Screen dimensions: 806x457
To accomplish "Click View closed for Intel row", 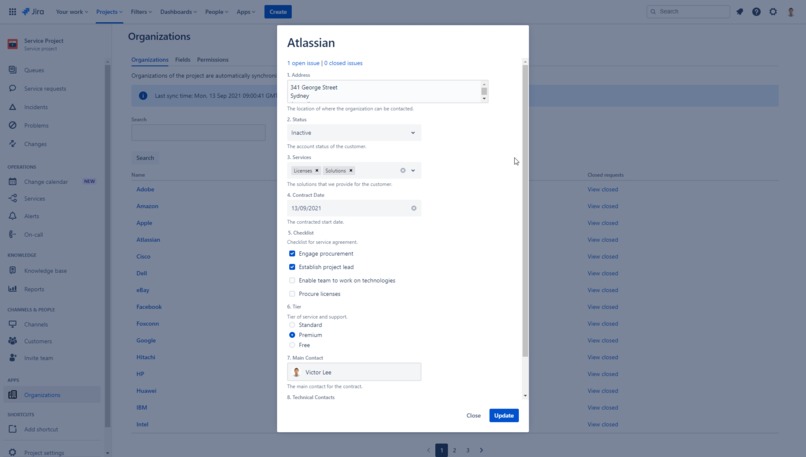I will tap(603, 424).
